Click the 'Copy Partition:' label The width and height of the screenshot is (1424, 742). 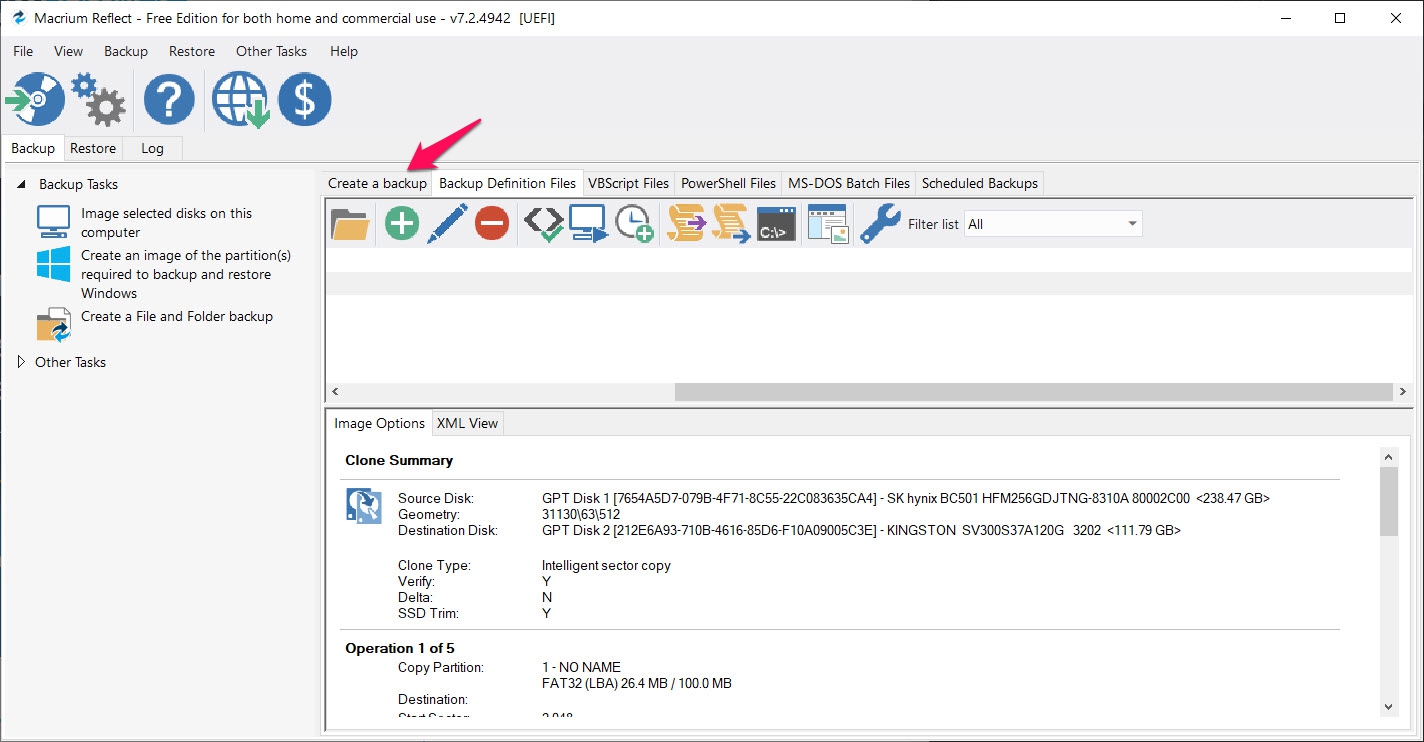pos(441,667)
